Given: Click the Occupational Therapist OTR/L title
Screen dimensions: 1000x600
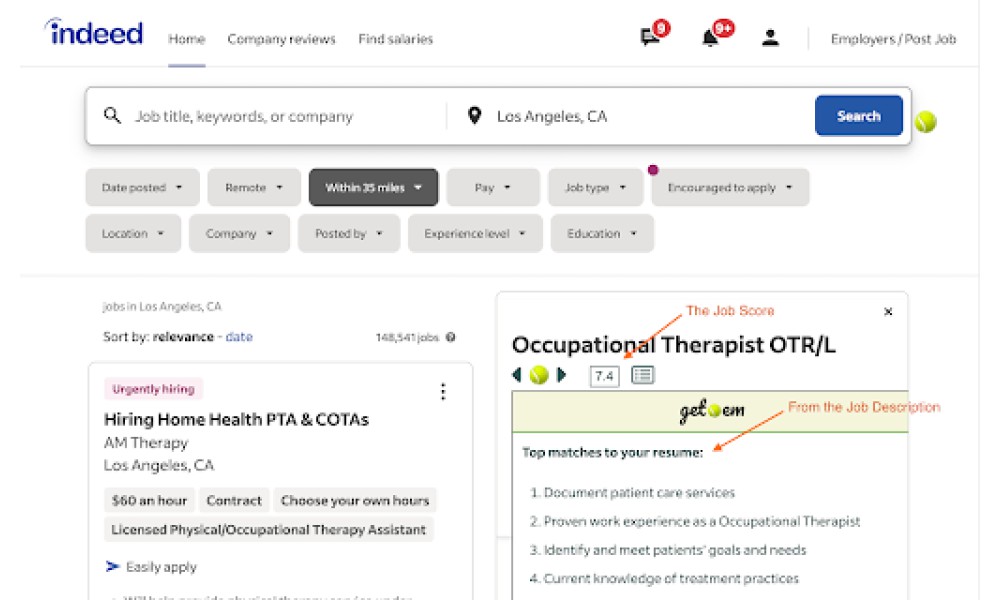Looking at the screenshot, I should click(673, 344).
